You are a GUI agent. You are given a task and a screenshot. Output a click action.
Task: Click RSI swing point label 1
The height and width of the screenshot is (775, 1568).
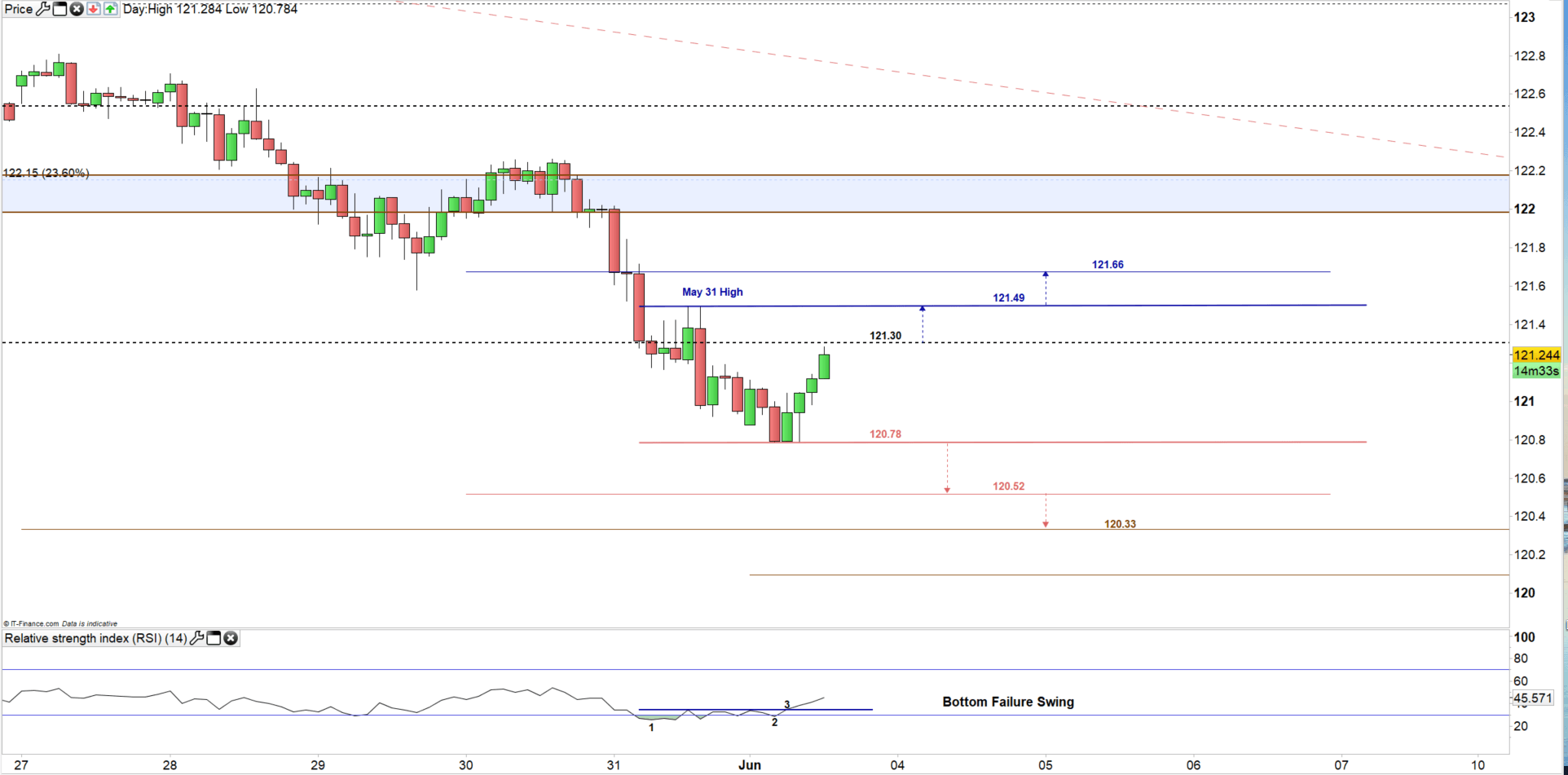pos(651,728)
